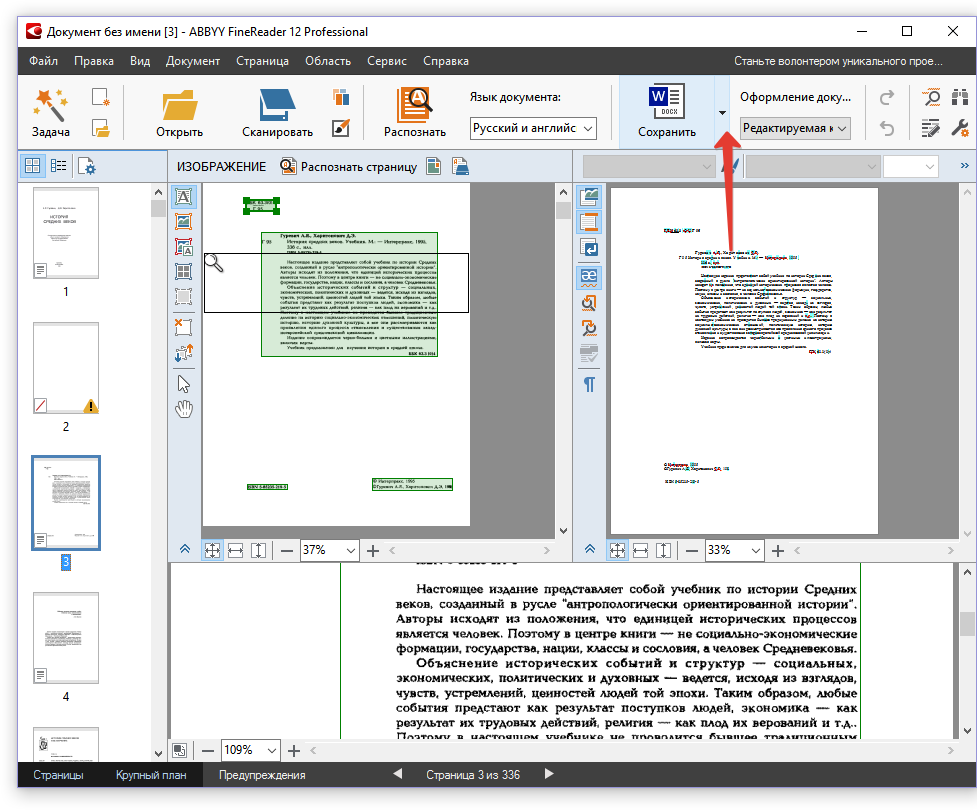
Task: Open the 37% image zoom dropdown
Action: click(350, 550)
